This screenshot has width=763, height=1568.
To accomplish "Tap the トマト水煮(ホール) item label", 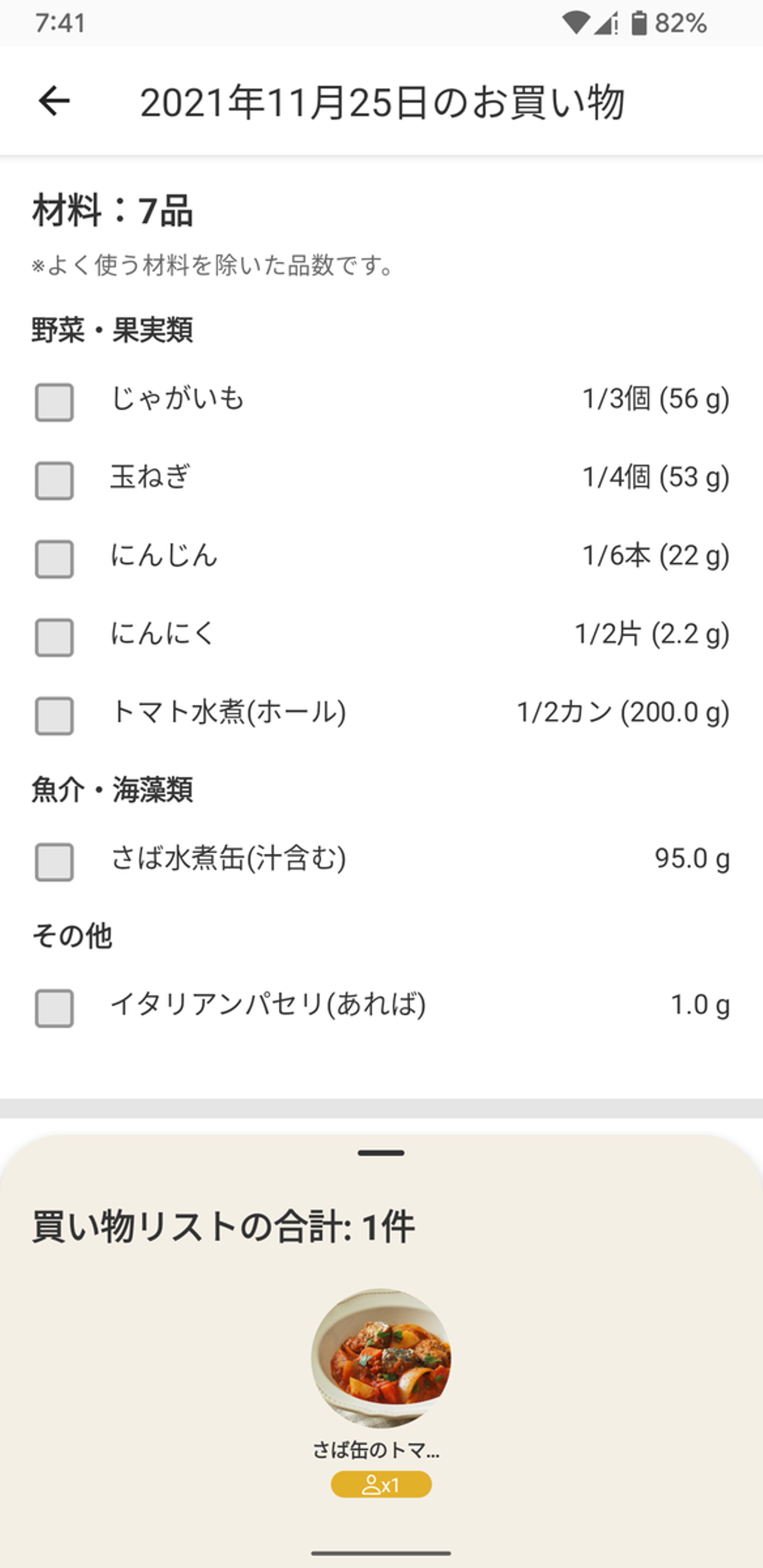I will [x=228, y=712].
